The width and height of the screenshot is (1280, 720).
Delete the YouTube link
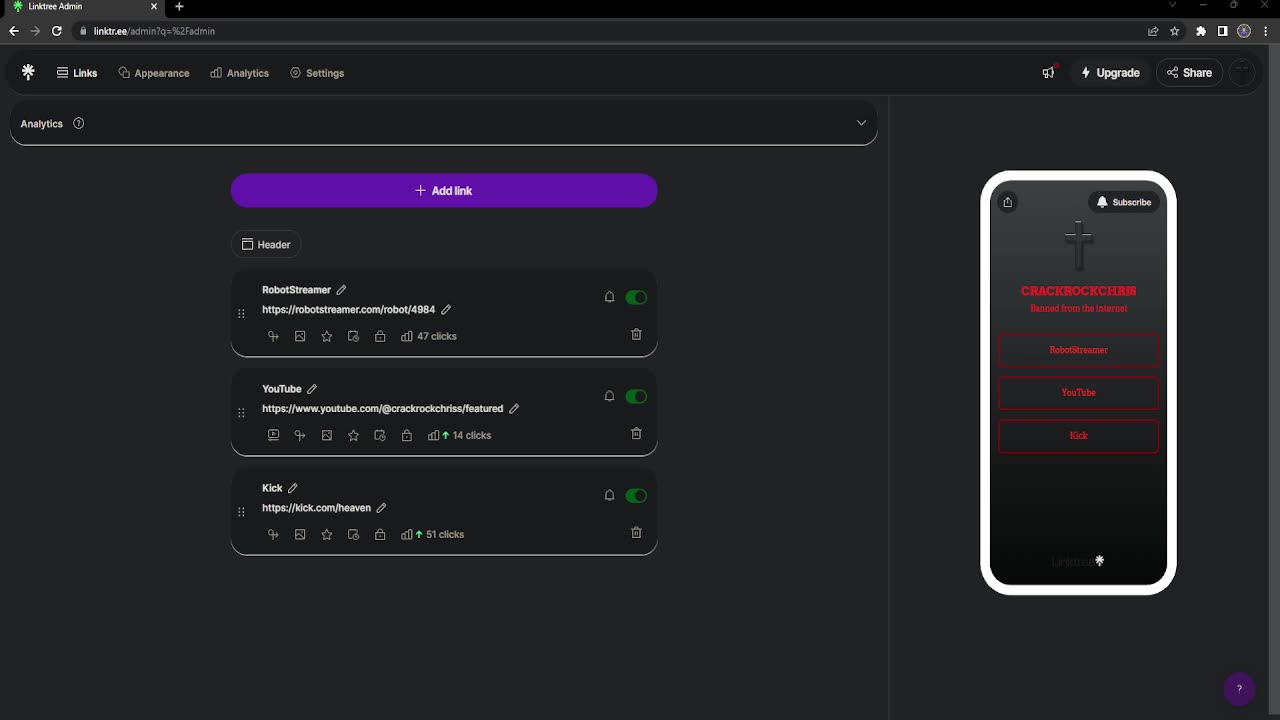pos(636,433)
